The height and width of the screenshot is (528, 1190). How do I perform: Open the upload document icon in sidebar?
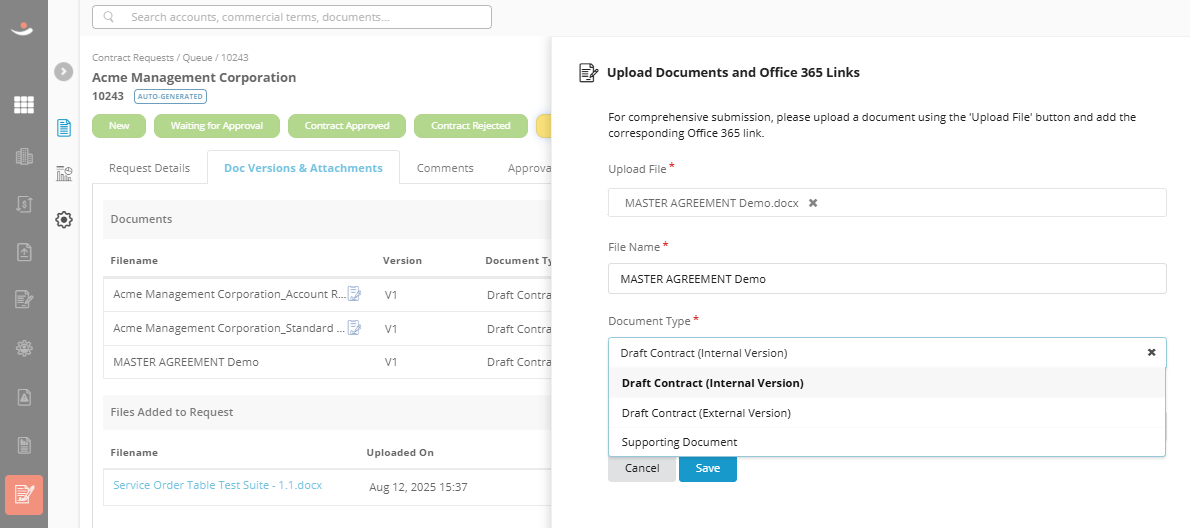tap(24, 252)
